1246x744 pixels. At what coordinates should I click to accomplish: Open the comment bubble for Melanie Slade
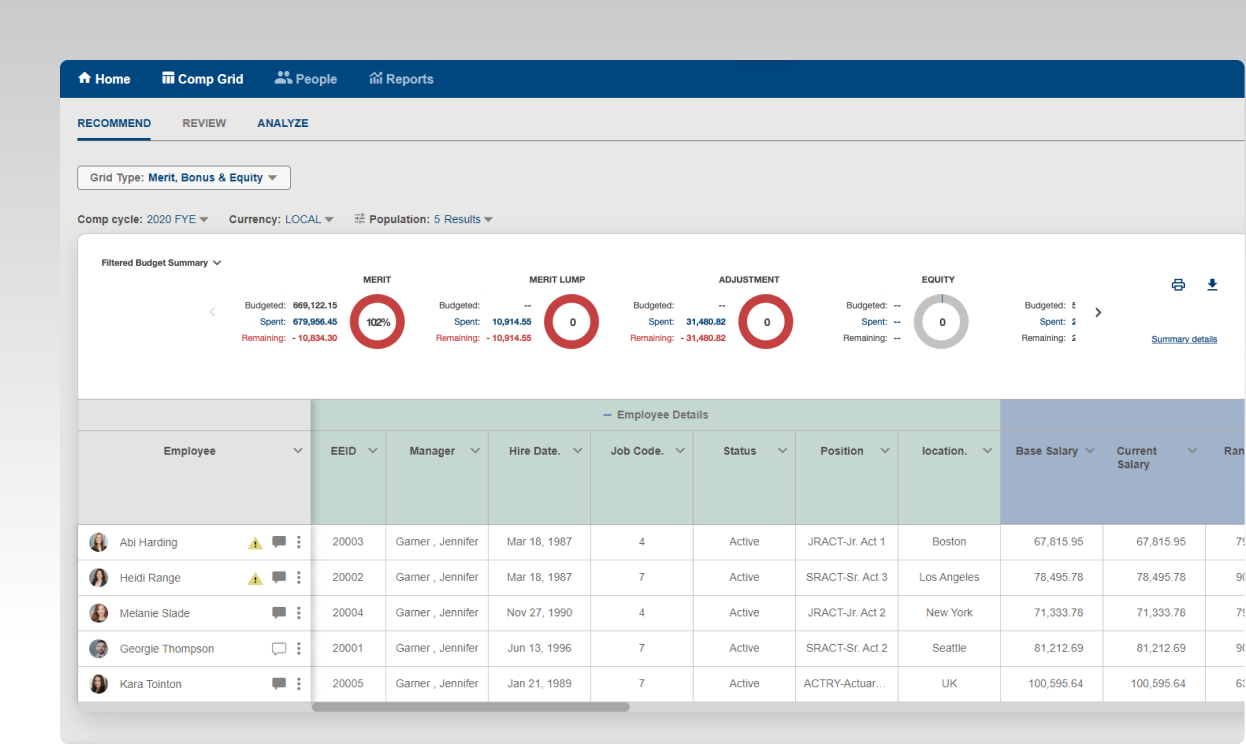coord(279,612)
